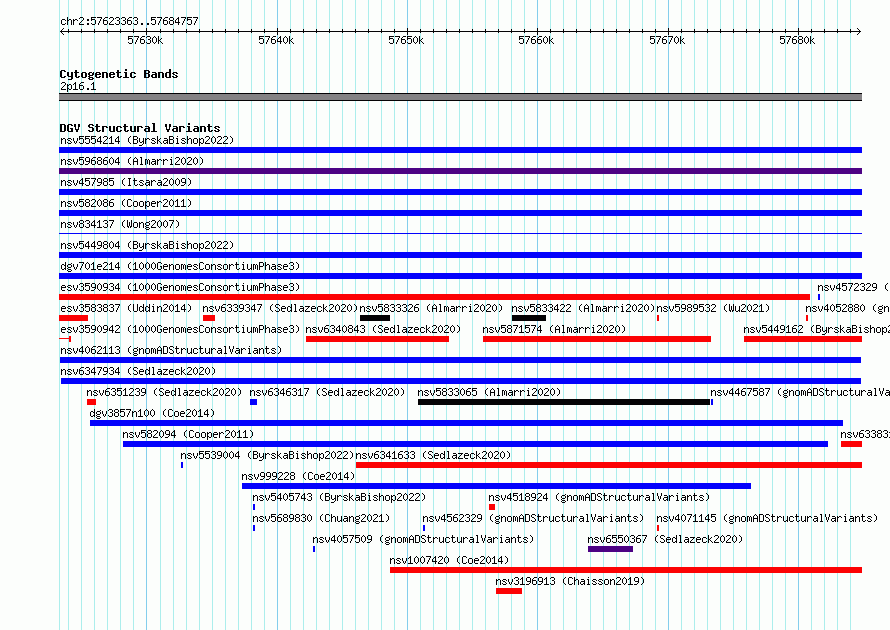Image resolution: width=890 pixels, height=630 pixels.
Task: Click the long black bar under nsv5833065
Action: (564, 402)
